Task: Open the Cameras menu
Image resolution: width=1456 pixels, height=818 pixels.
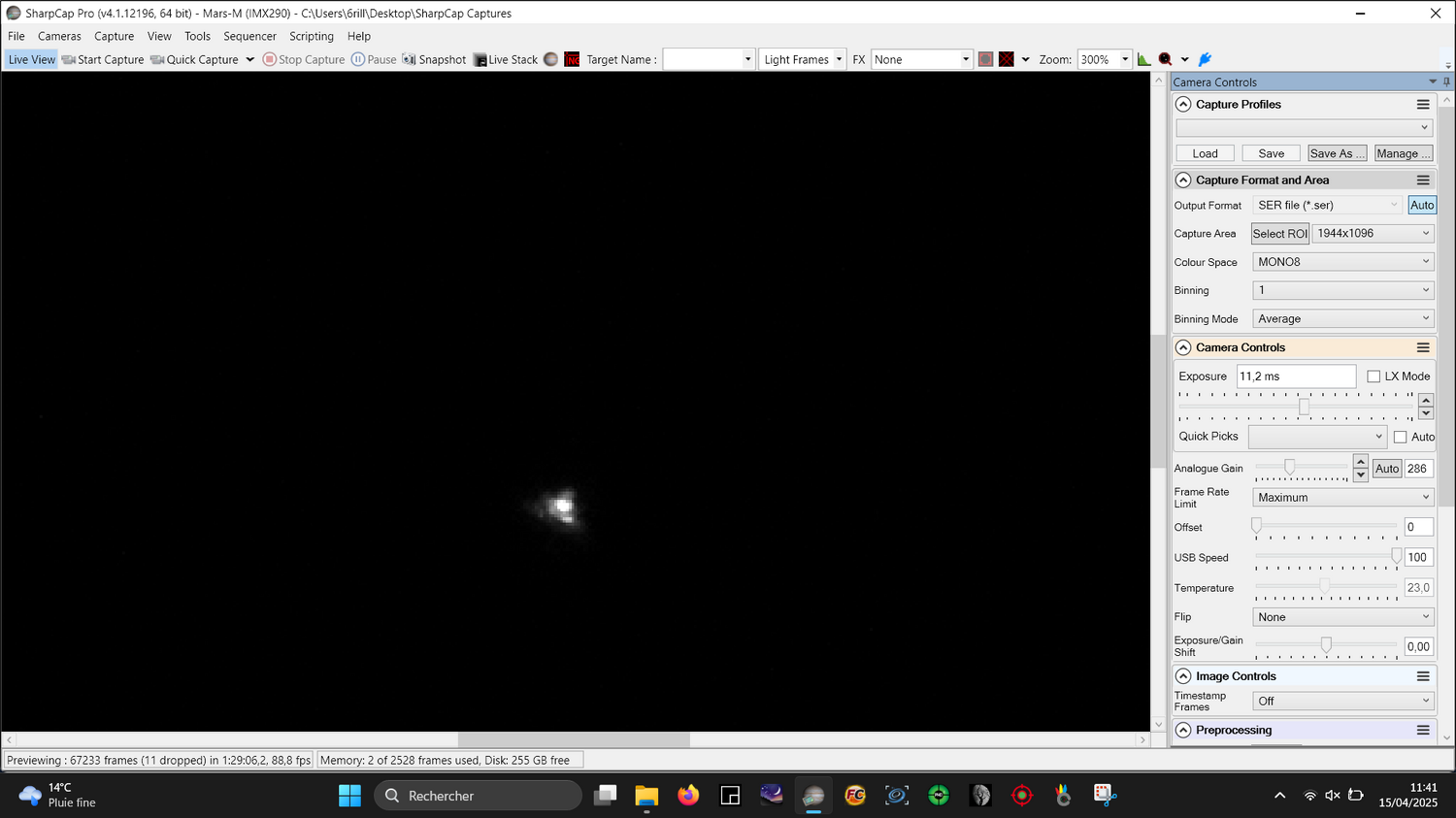Action: tap(59, 36)
